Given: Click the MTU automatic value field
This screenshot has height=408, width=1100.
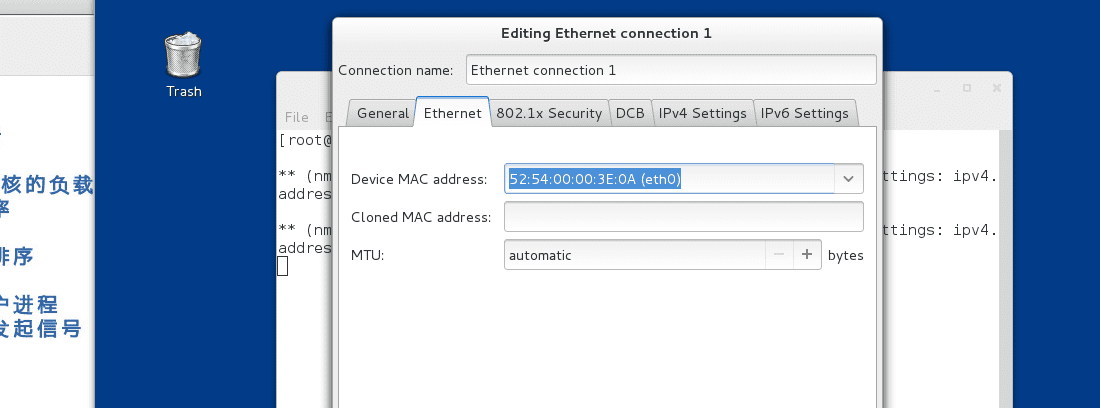Looking at the screenshot, I should click(635, 255).
